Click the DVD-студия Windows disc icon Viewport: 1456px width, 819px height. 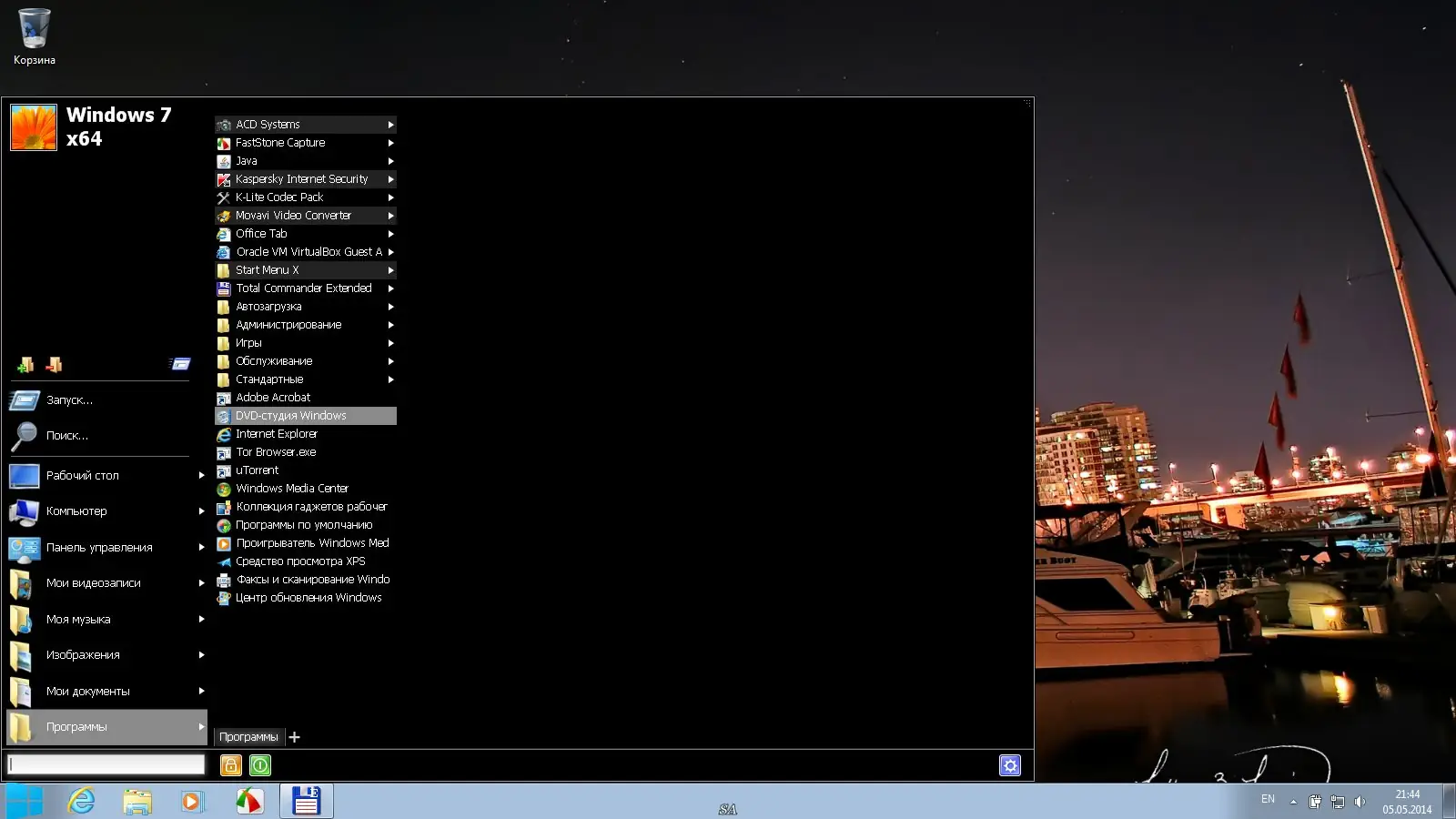pyautogui.click(x=224, y=416)
